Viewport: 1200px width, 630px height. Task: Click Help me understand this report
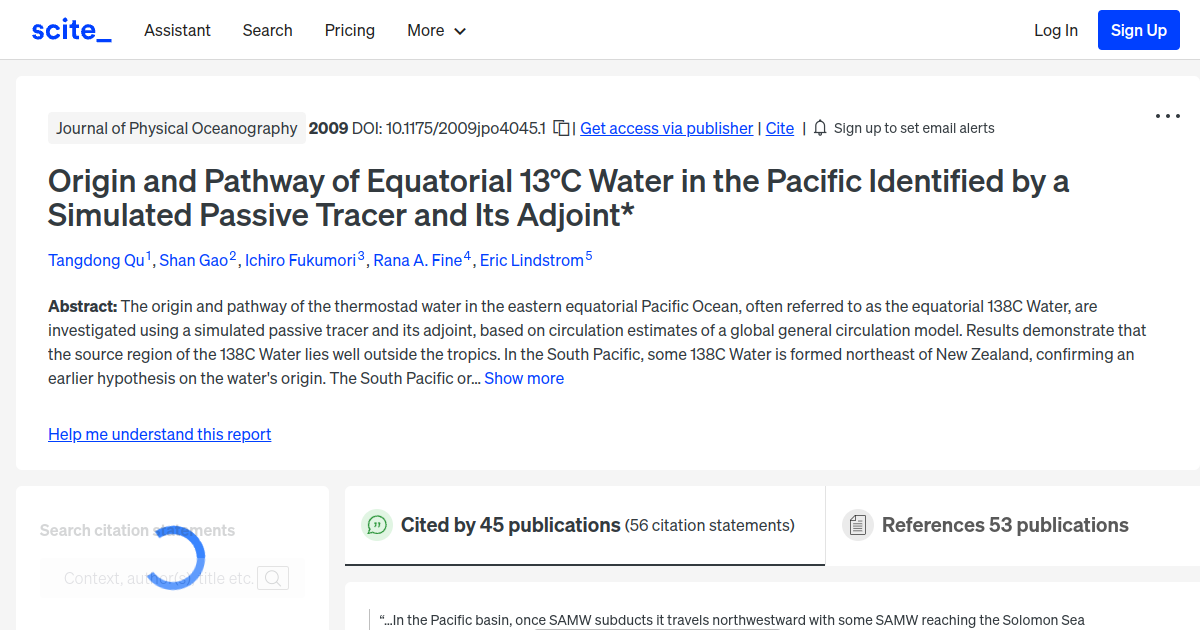pos(159,434)
